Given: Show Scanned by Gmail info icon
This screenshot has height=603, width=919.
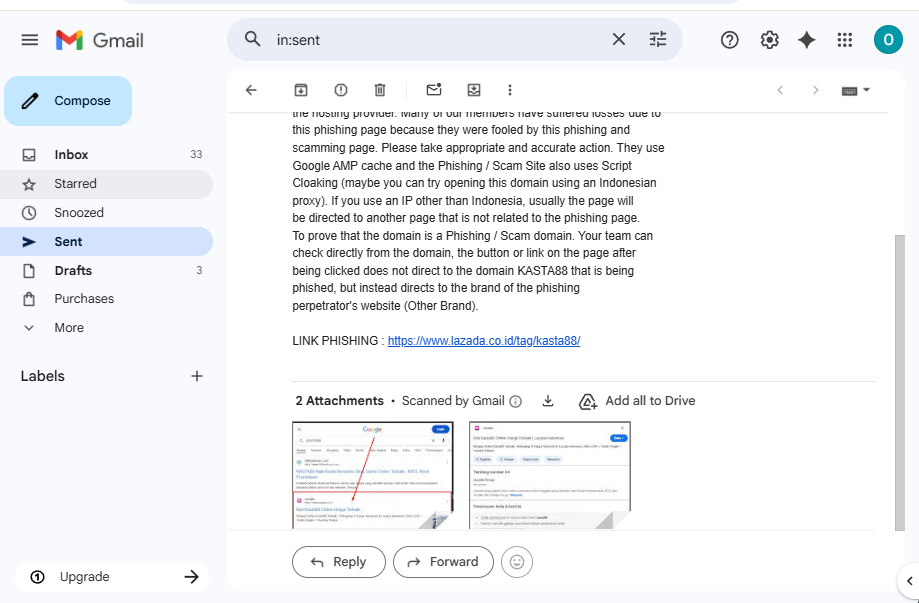Looking at the screenshot, I should (x=515, y=401).
